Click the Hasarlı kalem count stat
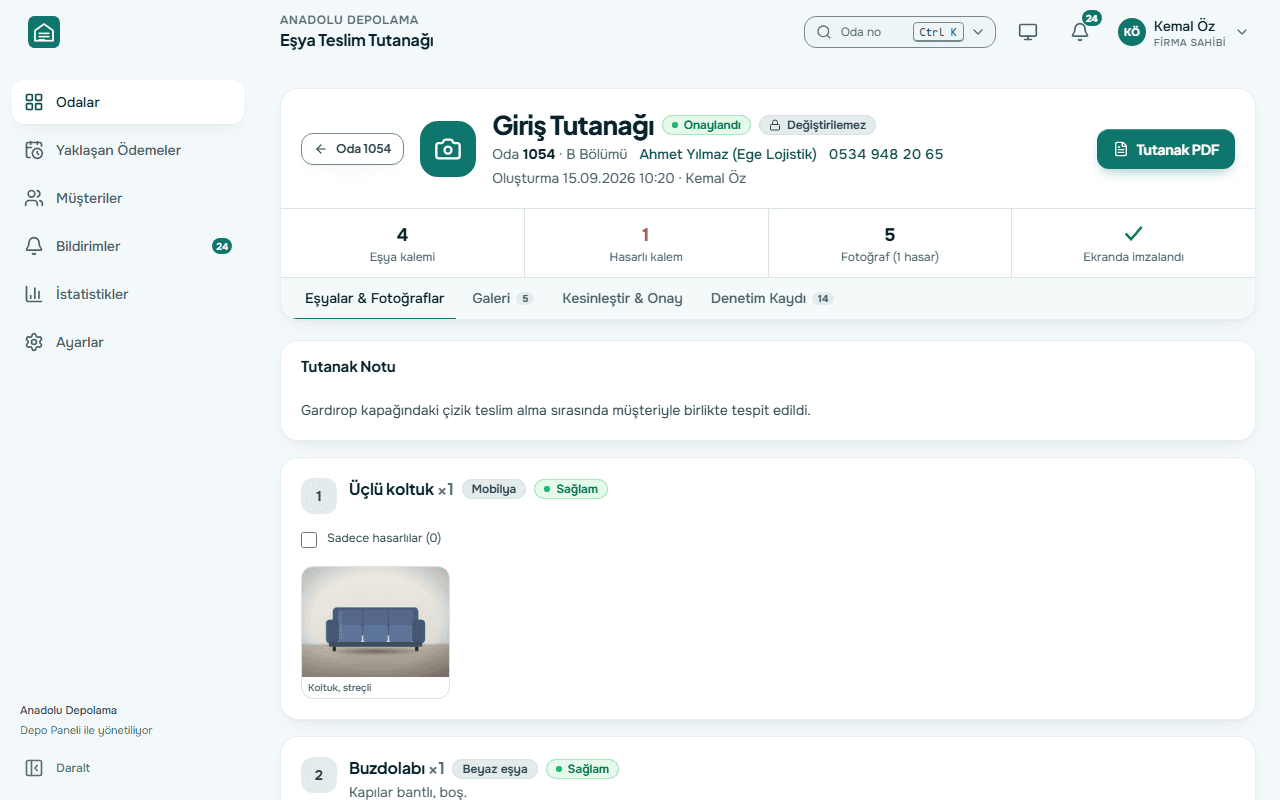1280x800 pixels. [646, 243]
